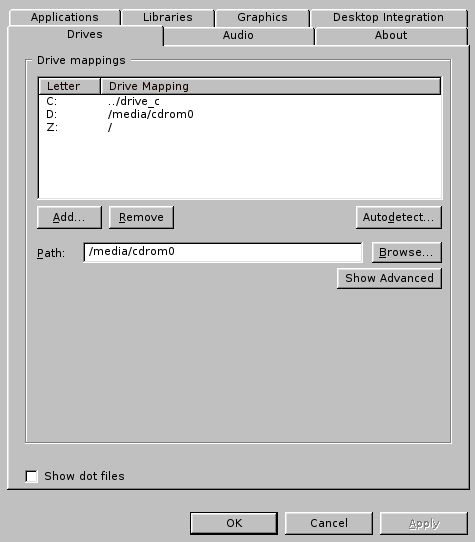The height and width of the screenshot is (542, 475).
Task: Expand options with Show Advanced
Action: pos(389,278)
